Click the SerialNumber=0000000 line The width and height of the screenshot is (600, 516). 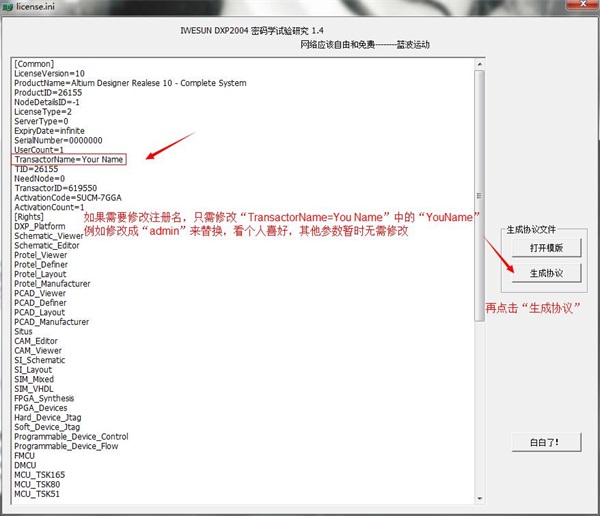pos(59,140)
